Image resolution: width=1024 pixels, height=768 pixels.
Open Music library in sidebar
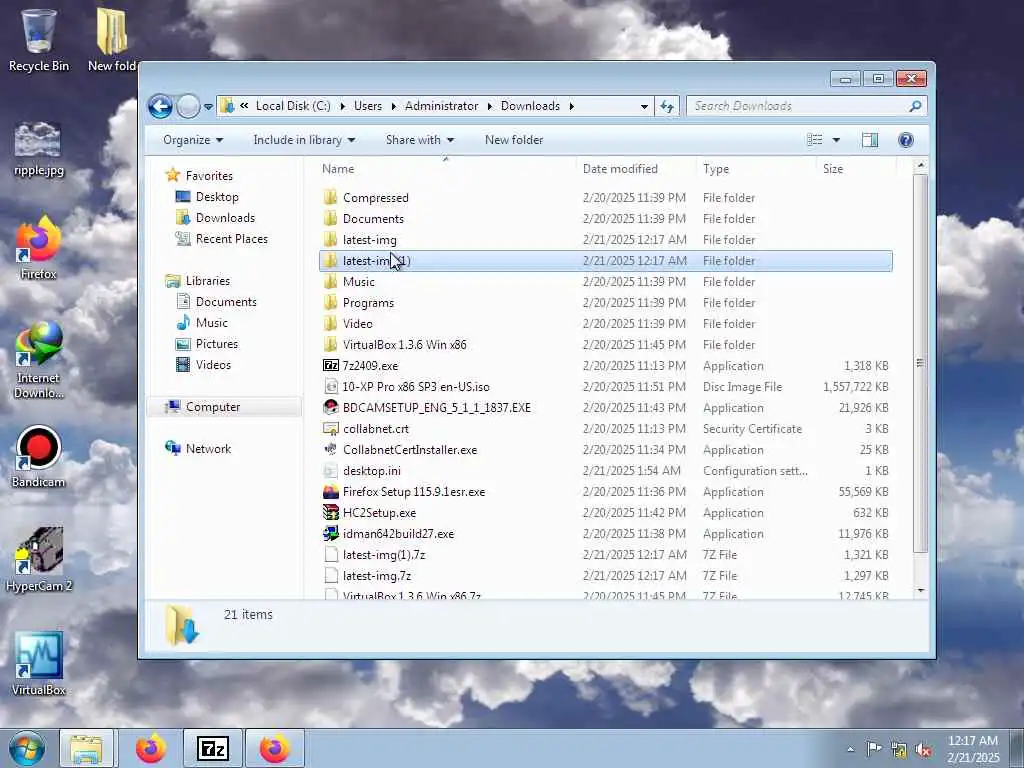point(212,323)
